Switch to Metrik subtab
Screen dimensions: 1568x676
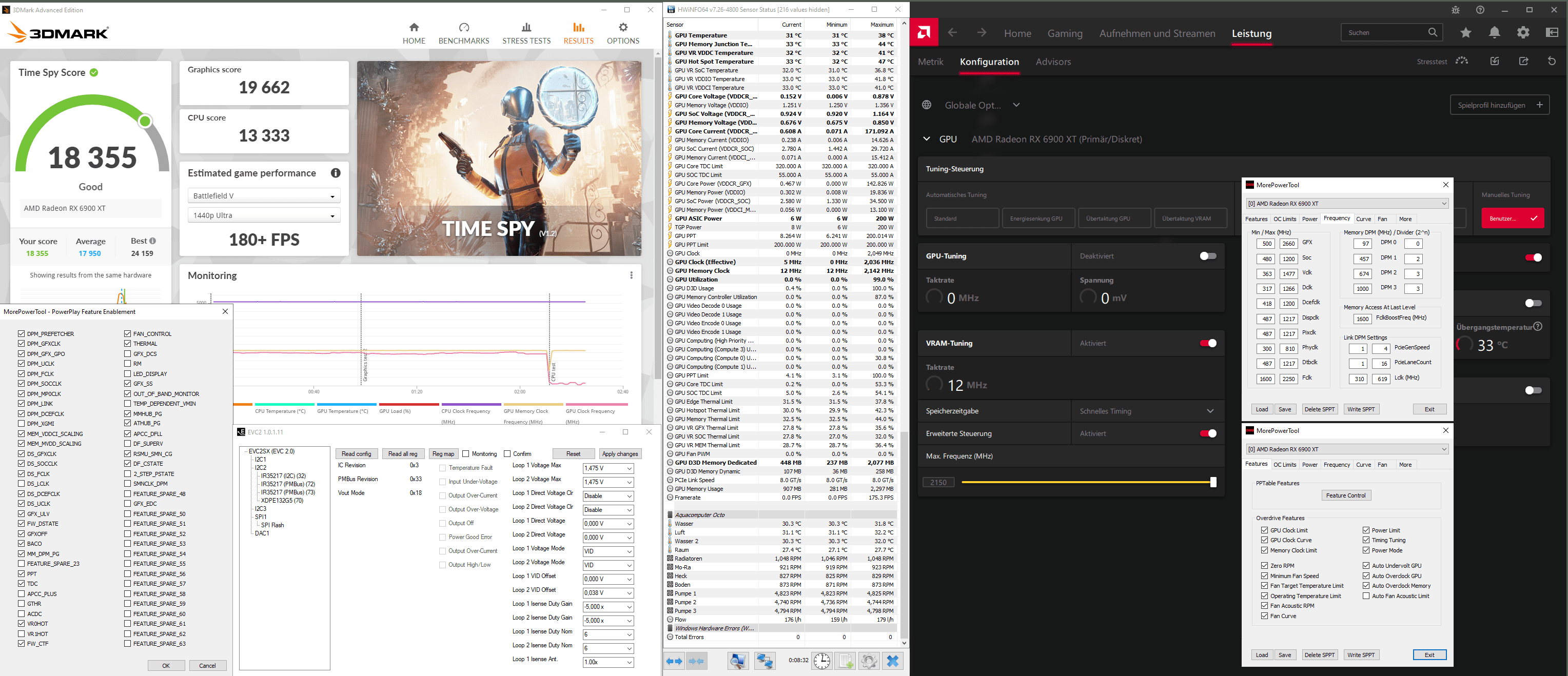[x=930, y=62]
